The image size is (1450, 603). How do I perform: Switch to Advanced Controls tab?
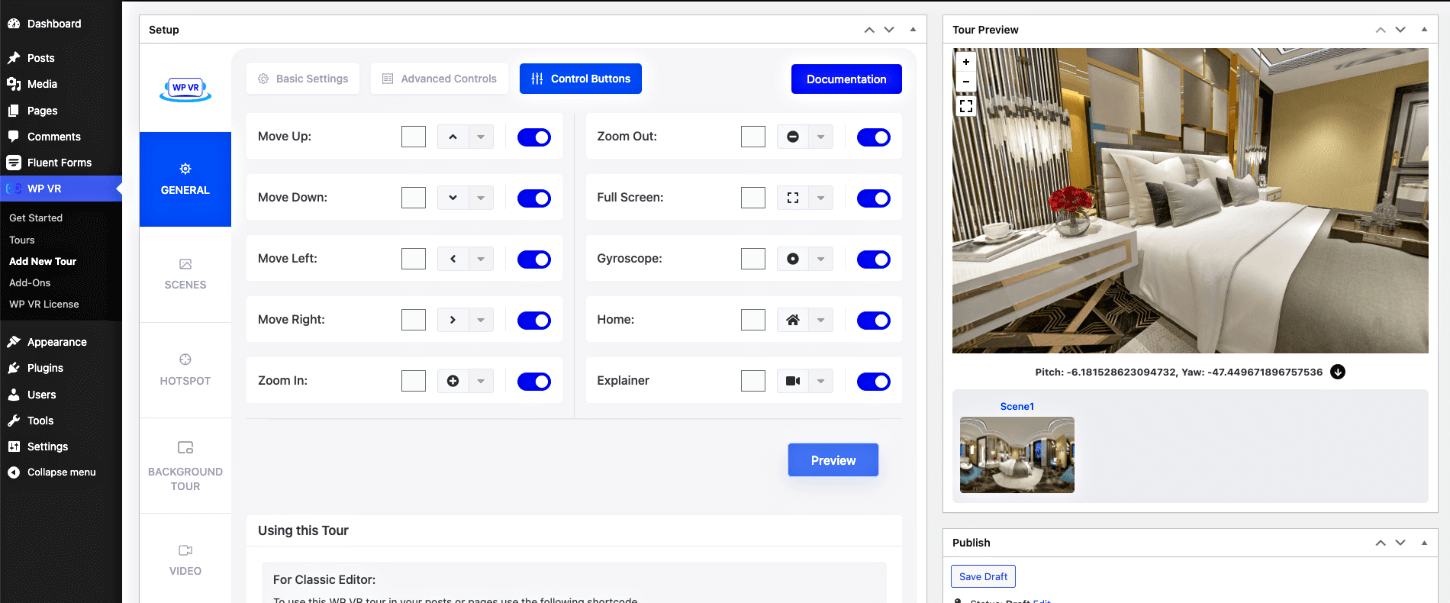pyautogui.click(x=439, y=78)
